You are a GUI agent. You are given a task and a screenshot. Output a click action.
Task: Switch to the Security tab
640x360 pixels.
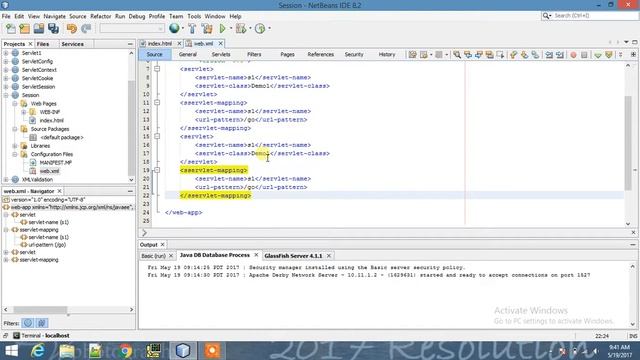(x=354, y=54)
